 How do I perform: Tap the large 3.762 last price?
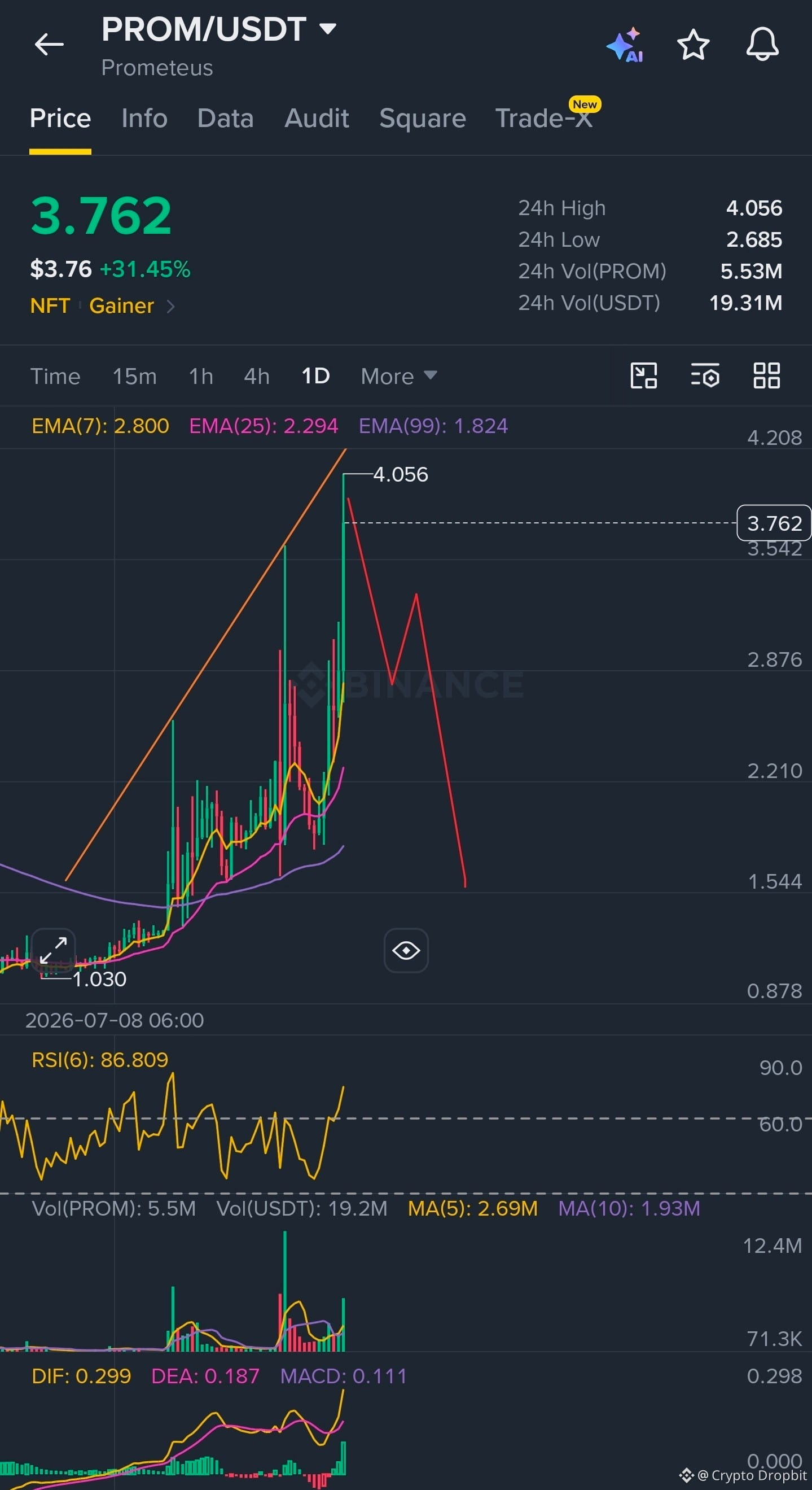tap(101, 216)
